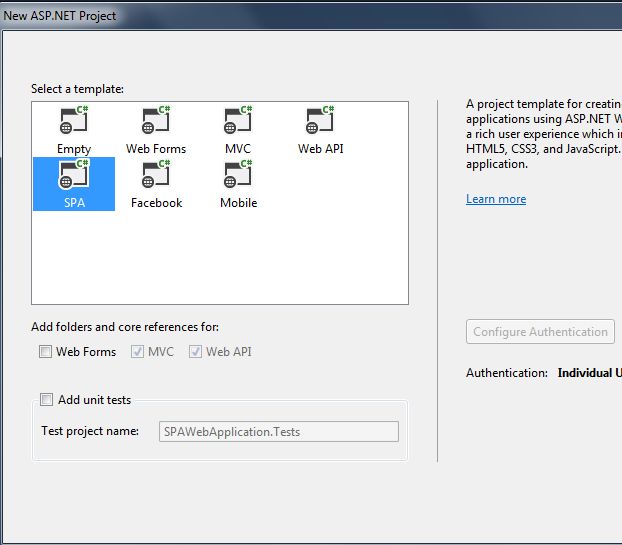Click the 'Authentication:' label text
The image size is (622, 545).
[507, 373]
